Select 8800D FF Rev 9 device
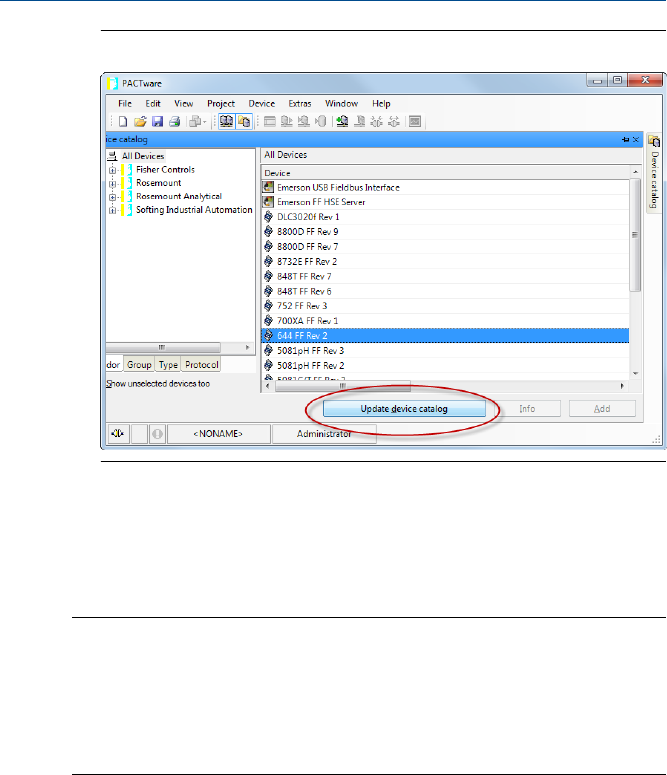The image size is (667, 775). [445, 232]
